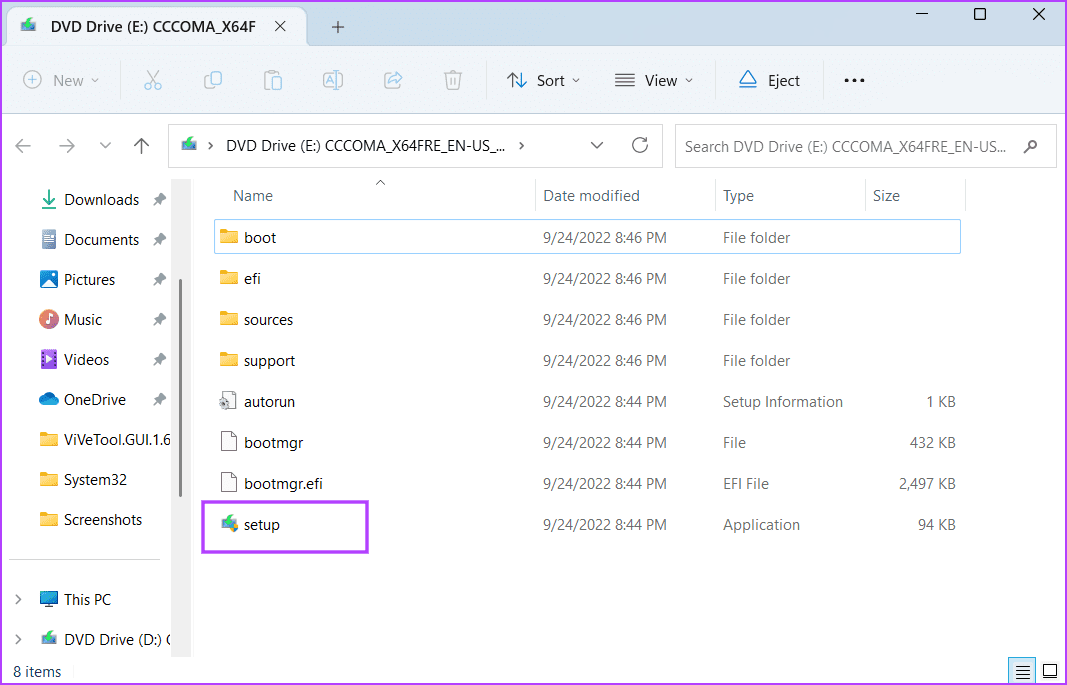Viewport: 1067px width, 685px height.
Task: Open the See more three-dots menu
Action: 854,80
